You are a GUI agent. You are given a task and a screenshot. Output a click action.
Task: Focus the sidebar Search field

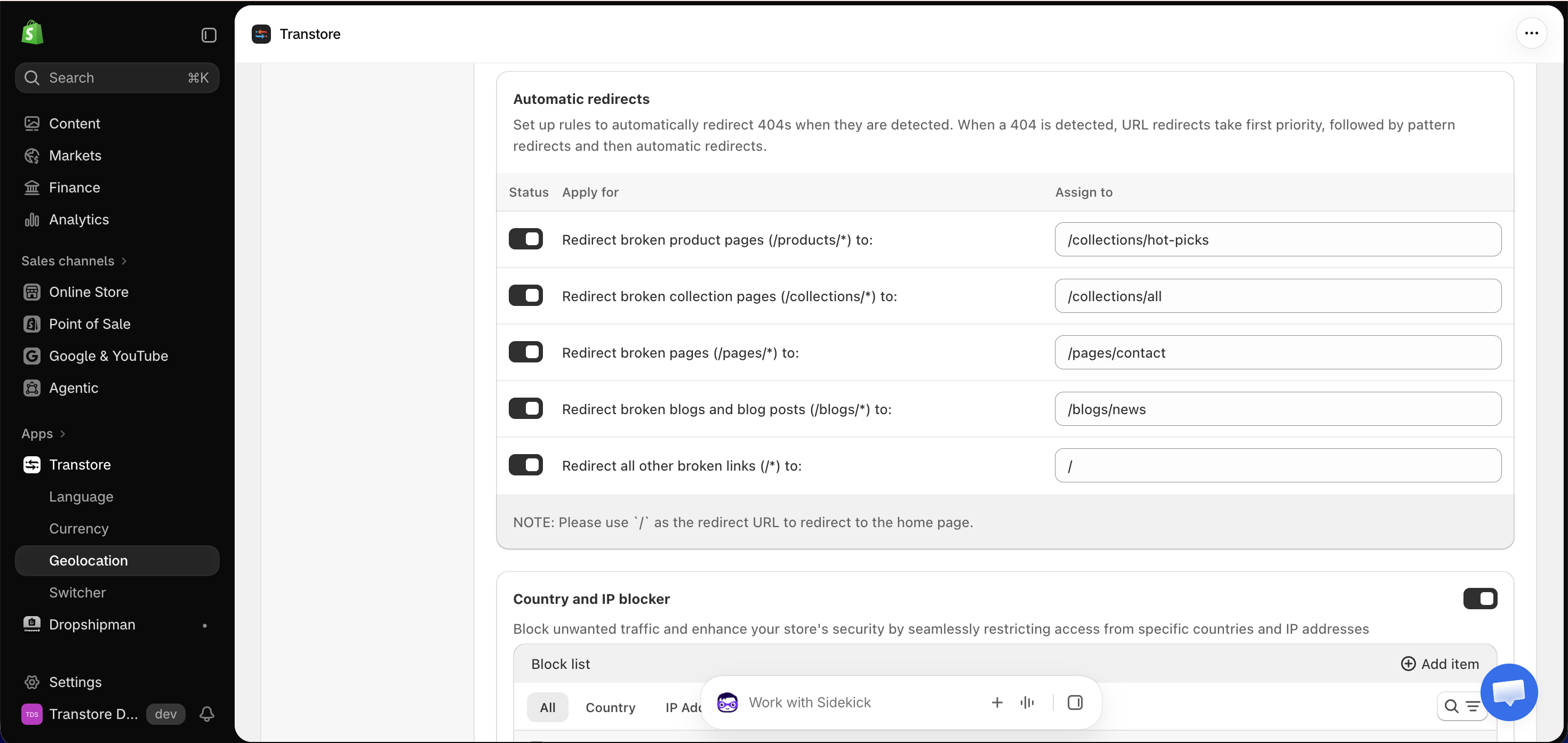[117, 78]
